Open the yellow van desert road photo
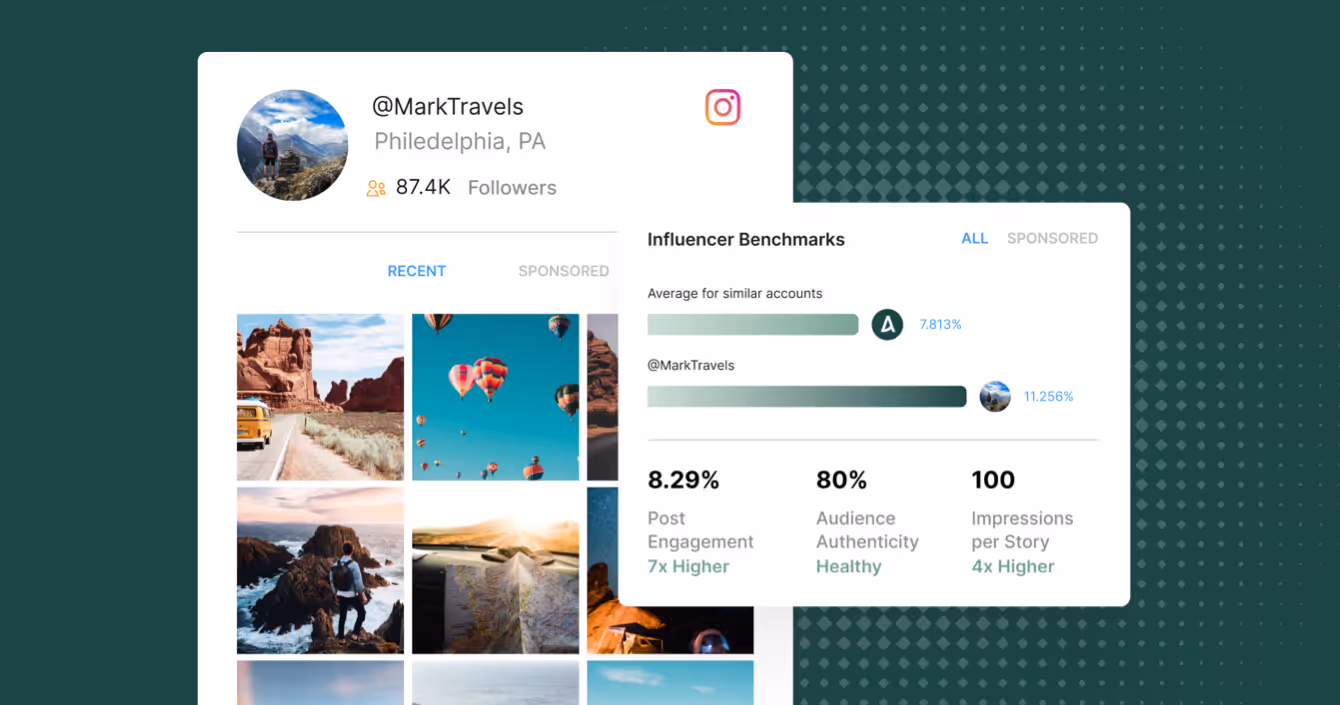 [x=320, y=397]
